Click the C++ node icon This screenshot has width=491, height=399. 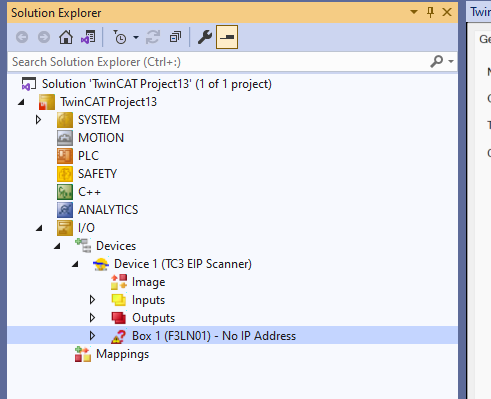[65, 192]
